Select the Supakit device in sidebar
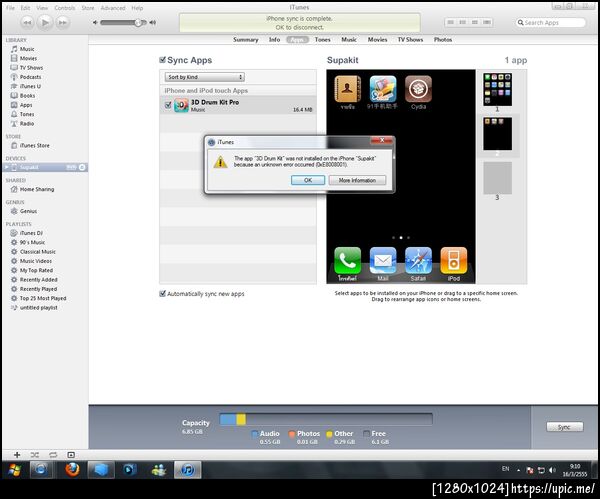Image resolution: width=600 pixels, height=499 pixels. [x=29, y=167]
